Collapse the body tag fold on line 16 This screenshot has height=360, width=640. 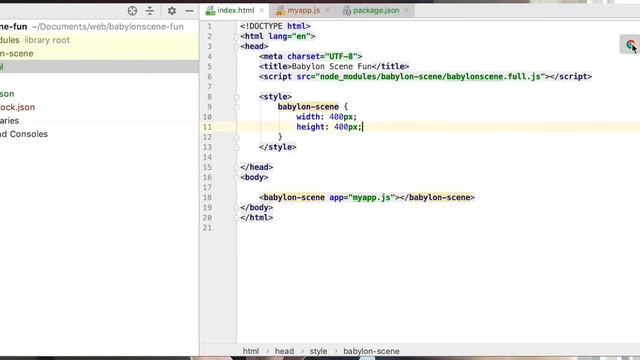[236, 178]
